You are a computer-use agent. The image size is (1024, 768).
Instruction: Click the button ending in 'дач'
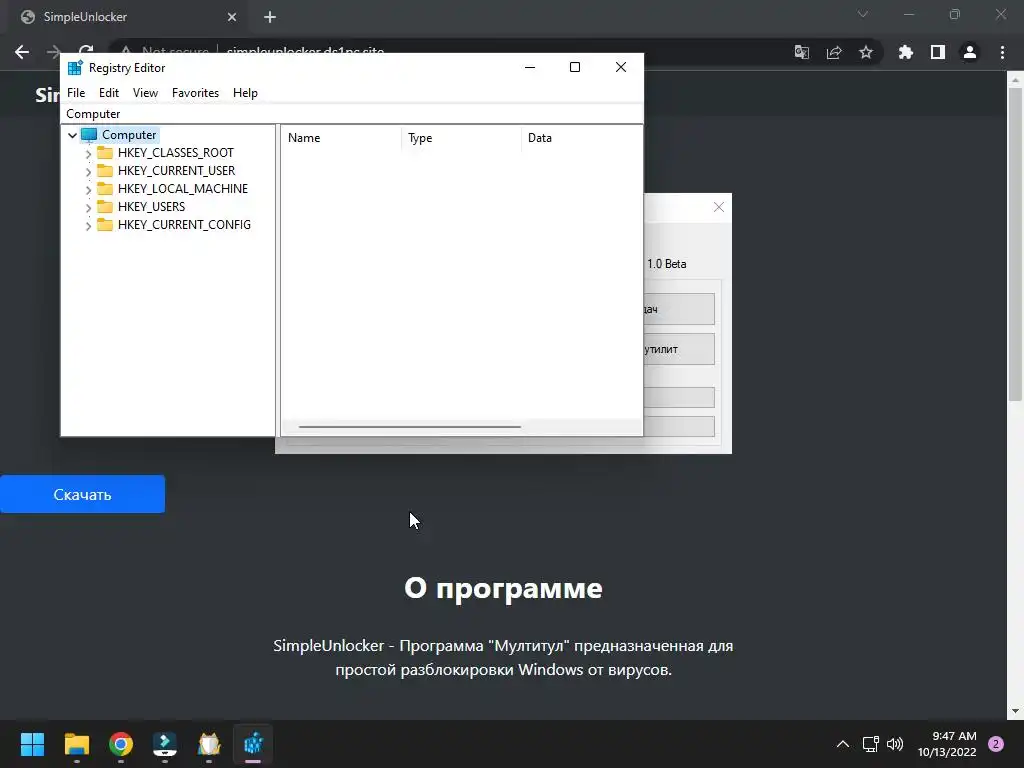click(x=679, y=309)
